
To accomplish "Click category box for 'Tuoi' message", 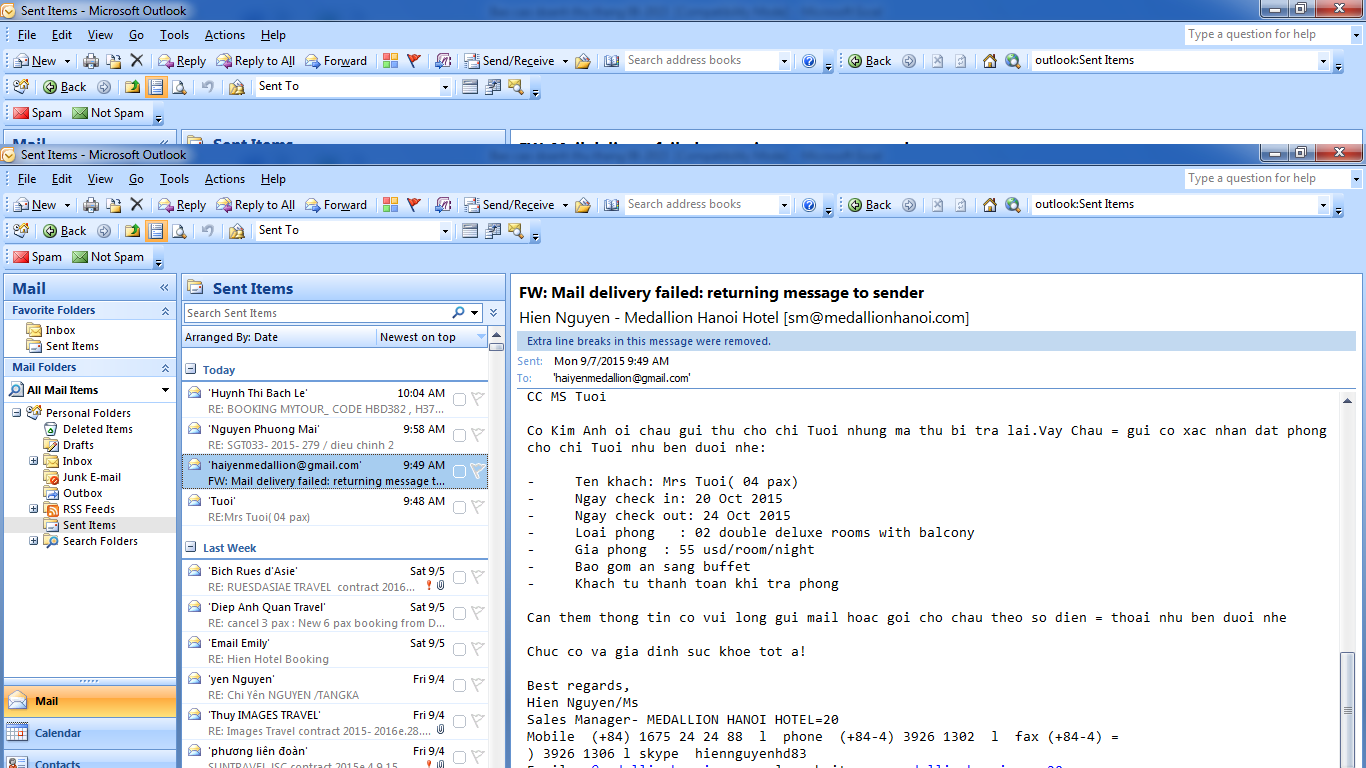I will tap(459, 507).
